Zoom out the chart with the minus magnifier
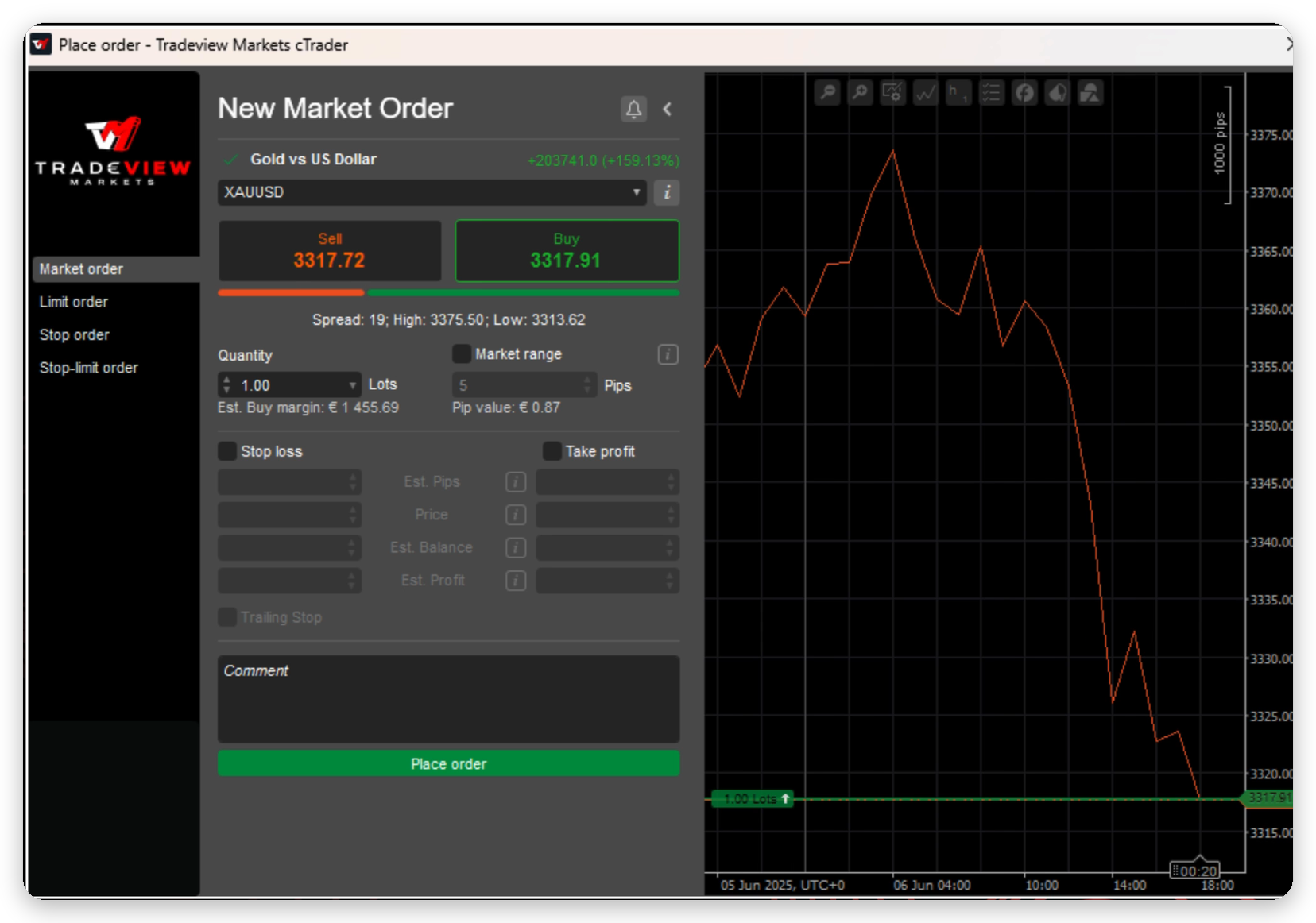This screenshot has height=923, width=1316. 827,93
